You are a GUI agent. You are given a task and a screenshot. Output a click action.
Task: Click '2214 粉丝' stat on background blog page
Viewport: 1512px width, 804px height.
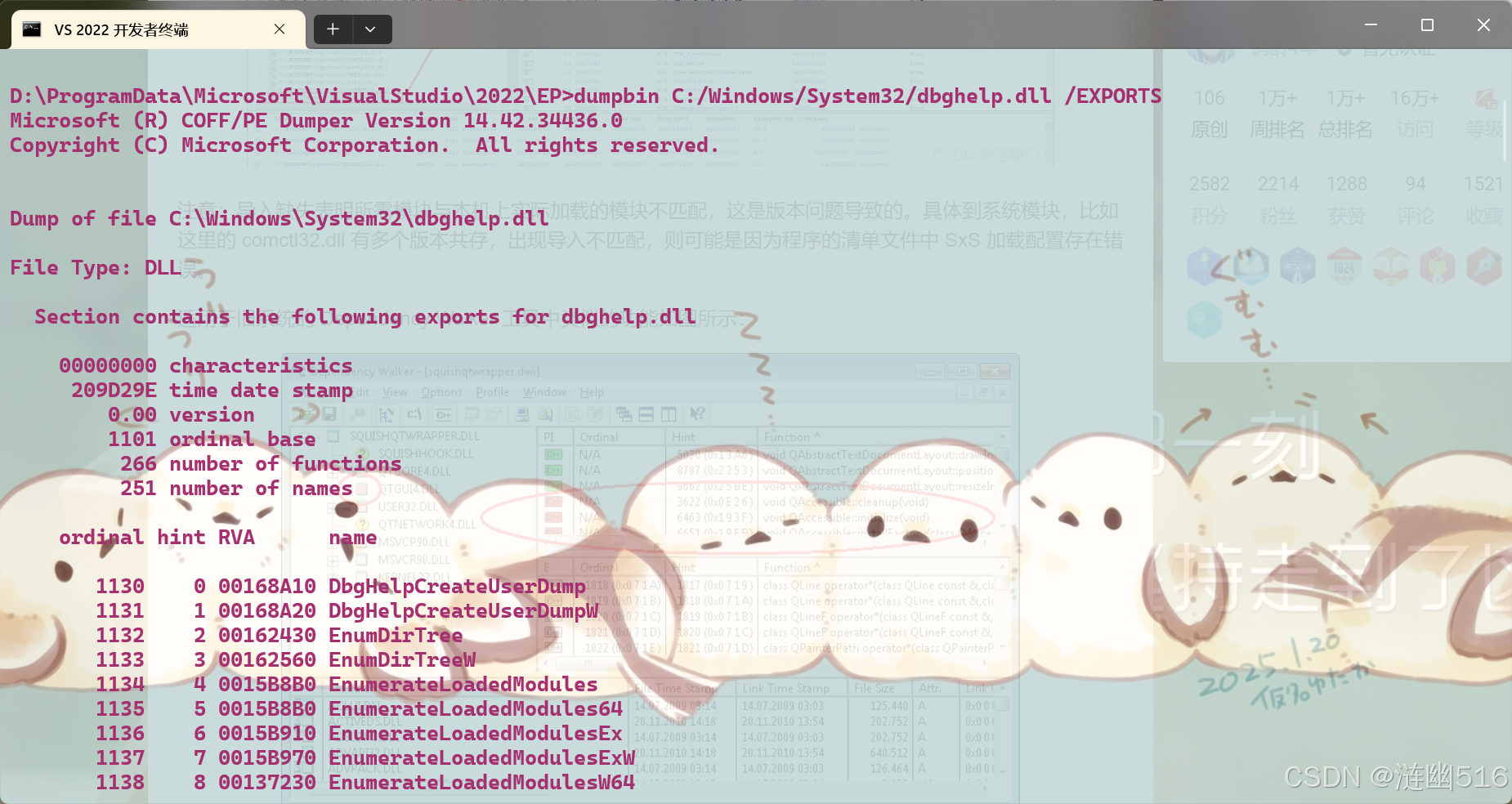(1278, 199)
